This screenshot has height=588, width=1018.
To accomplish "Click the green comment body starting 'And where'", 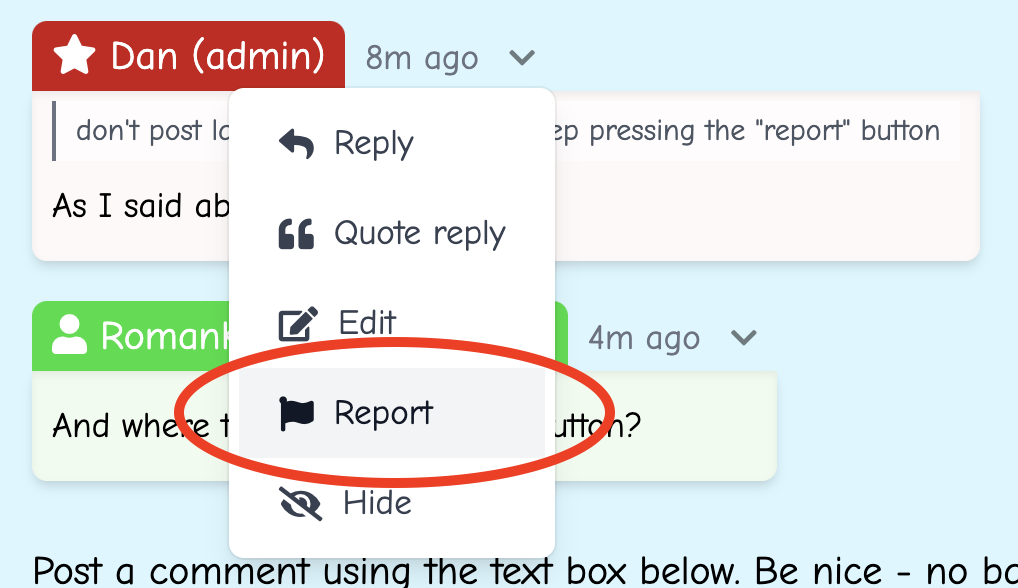I will click(x=130, y=427).
